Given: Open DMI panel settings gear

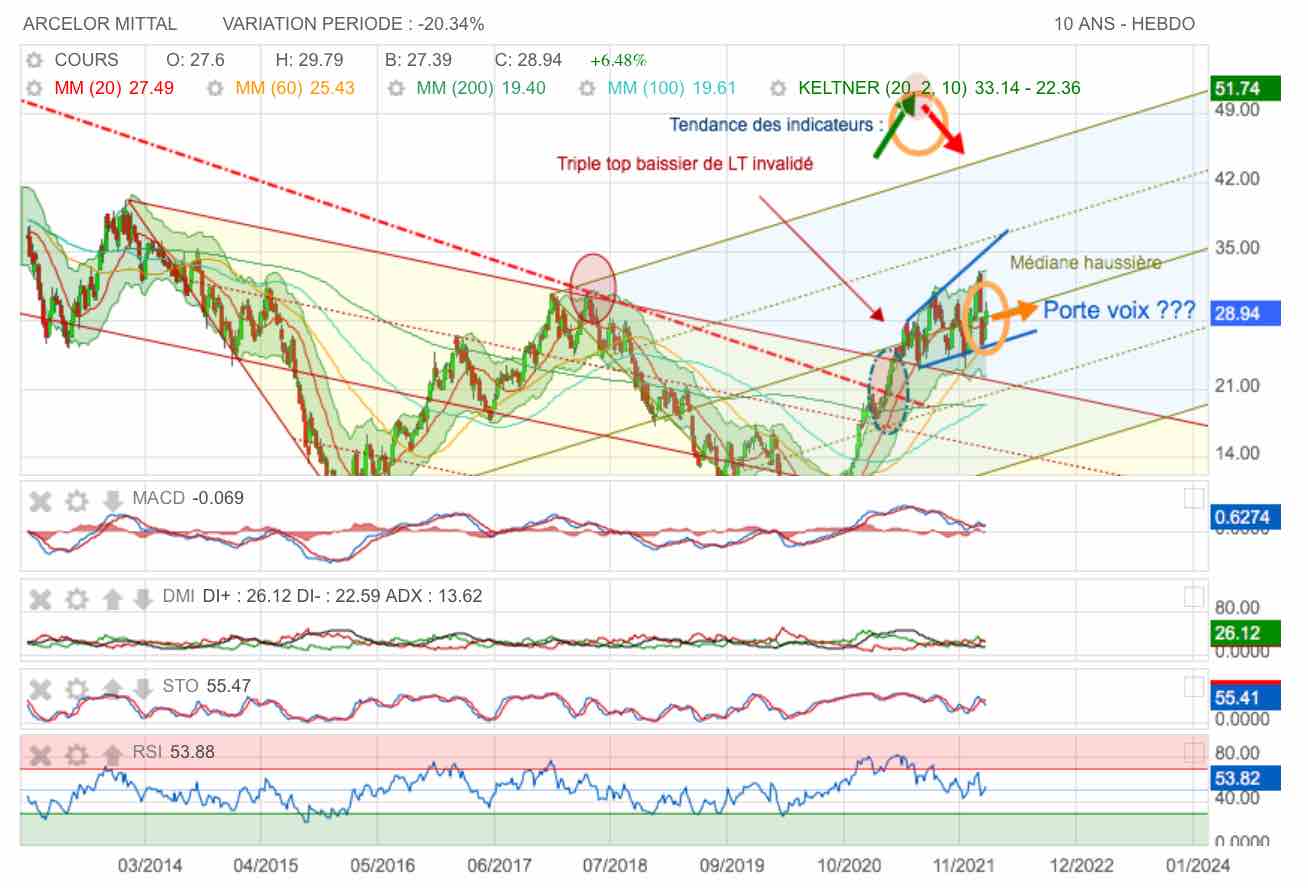Looking at the screenshot, I should (x=77, y=598).
